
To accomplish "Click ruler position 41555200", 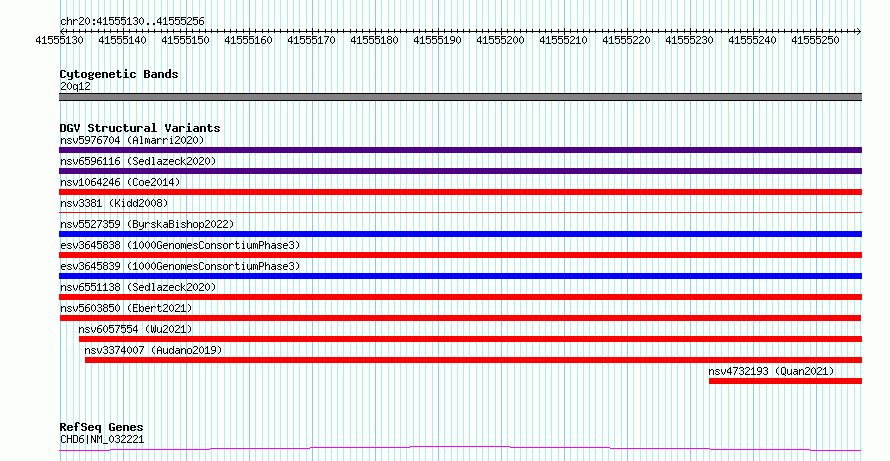I will (501, 40).
